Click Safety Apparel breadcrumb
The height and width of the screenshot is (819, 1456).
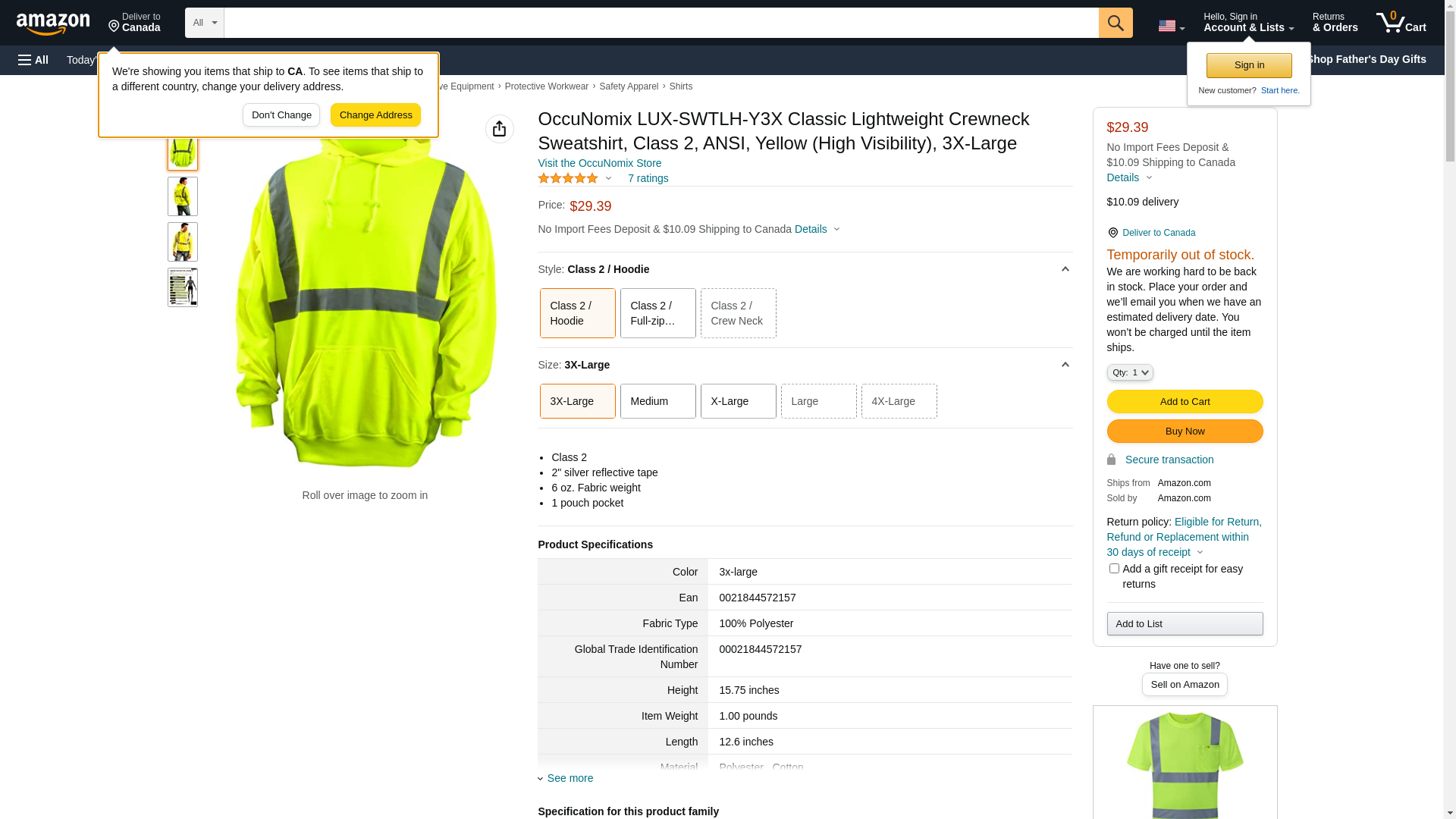(628, 86)
